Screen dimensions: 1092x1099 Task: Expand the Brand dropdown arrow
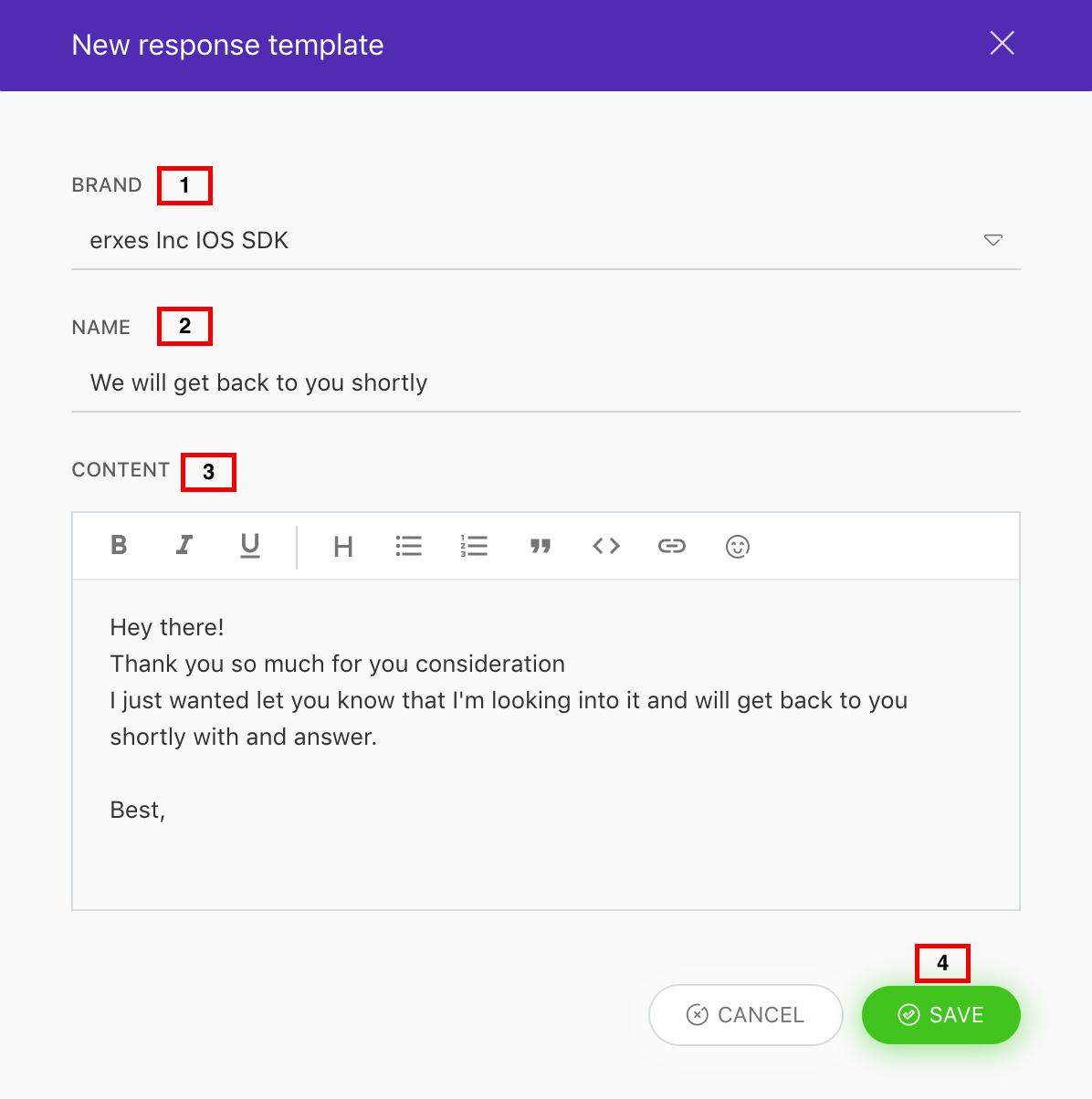click(x=993, y=240)
